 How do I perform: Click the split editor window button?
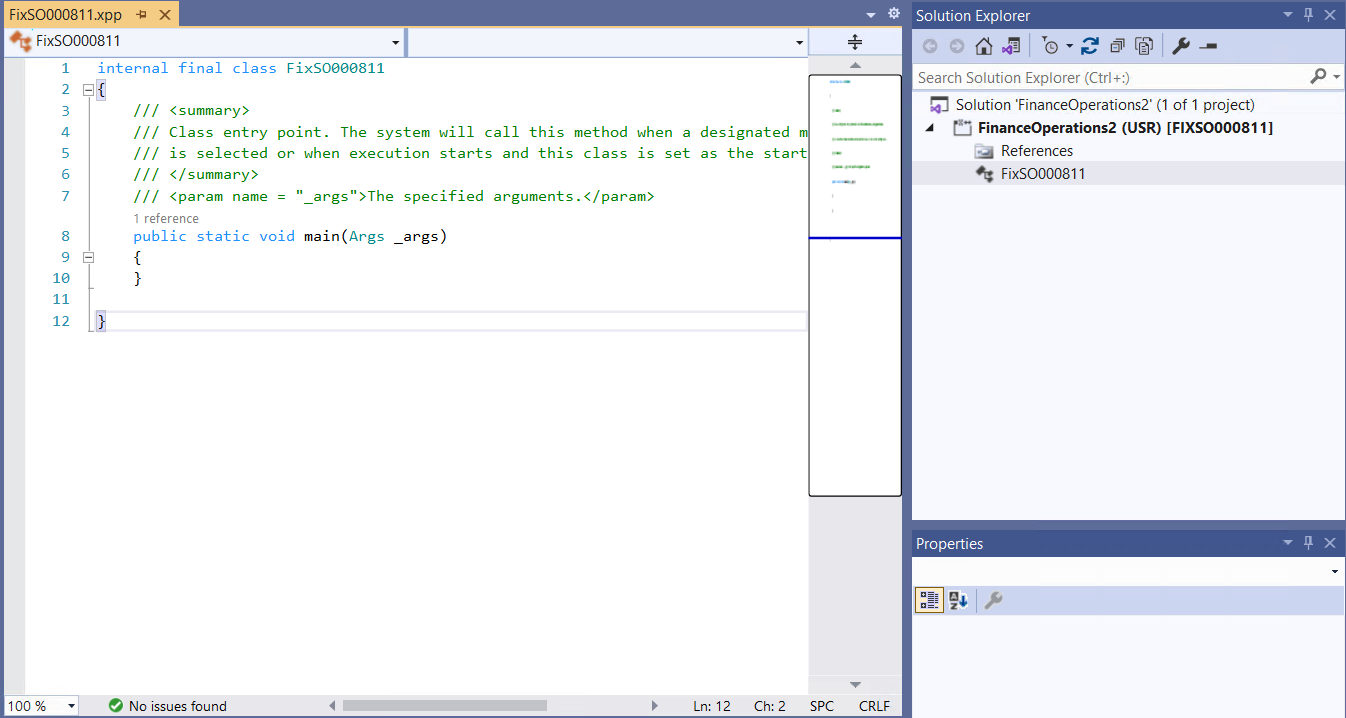pyautogui.click(x=855, y=41)
